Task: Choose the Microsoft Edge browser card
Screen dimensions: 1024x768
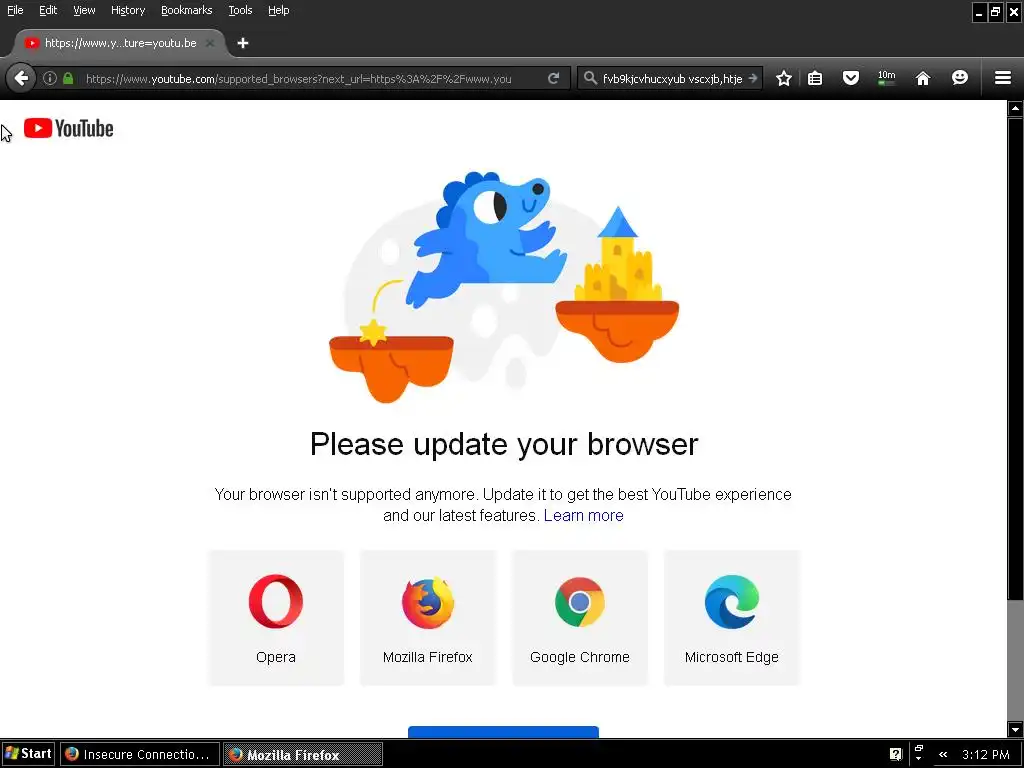Action: 732,618
